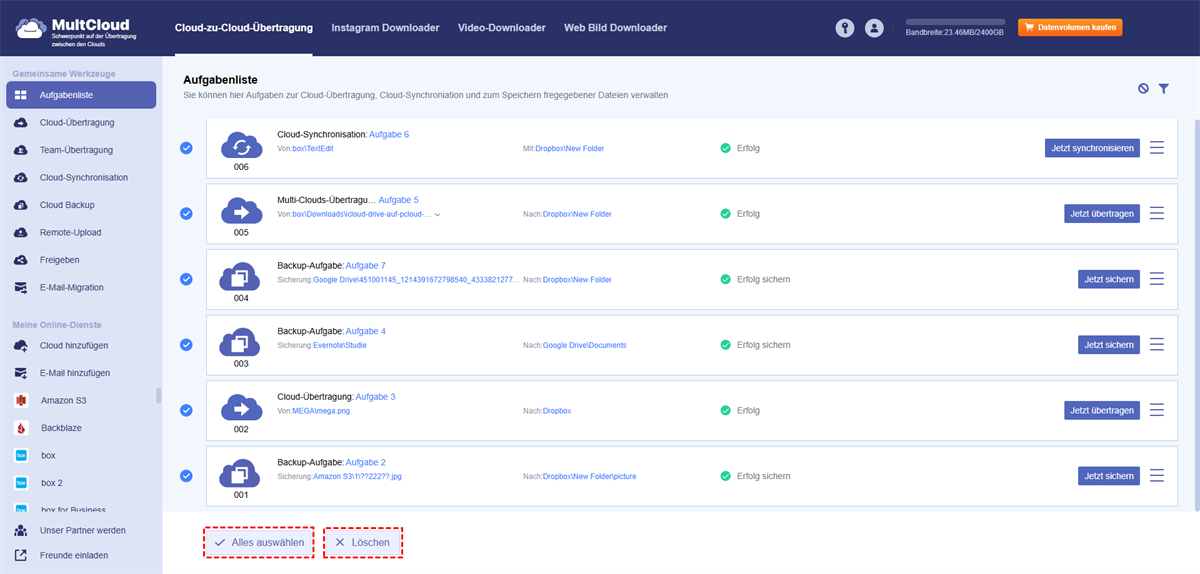
Task: Open the Video-Downloader tab
Action: pyautogui.click(x=502, y=28)
